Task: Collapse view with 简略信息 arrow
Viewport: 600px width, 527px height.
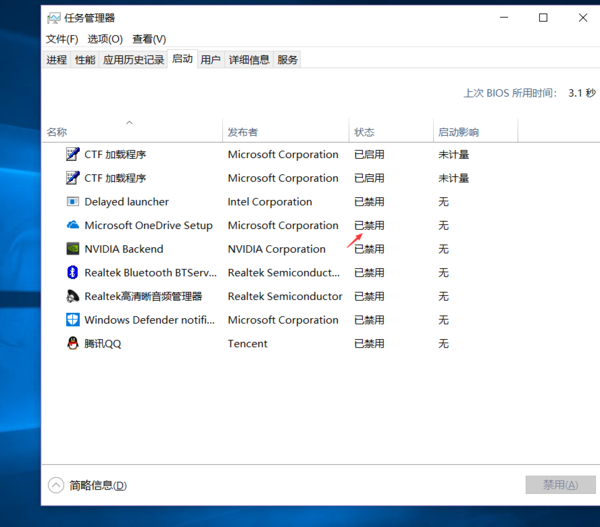Action: coord(56,485)
